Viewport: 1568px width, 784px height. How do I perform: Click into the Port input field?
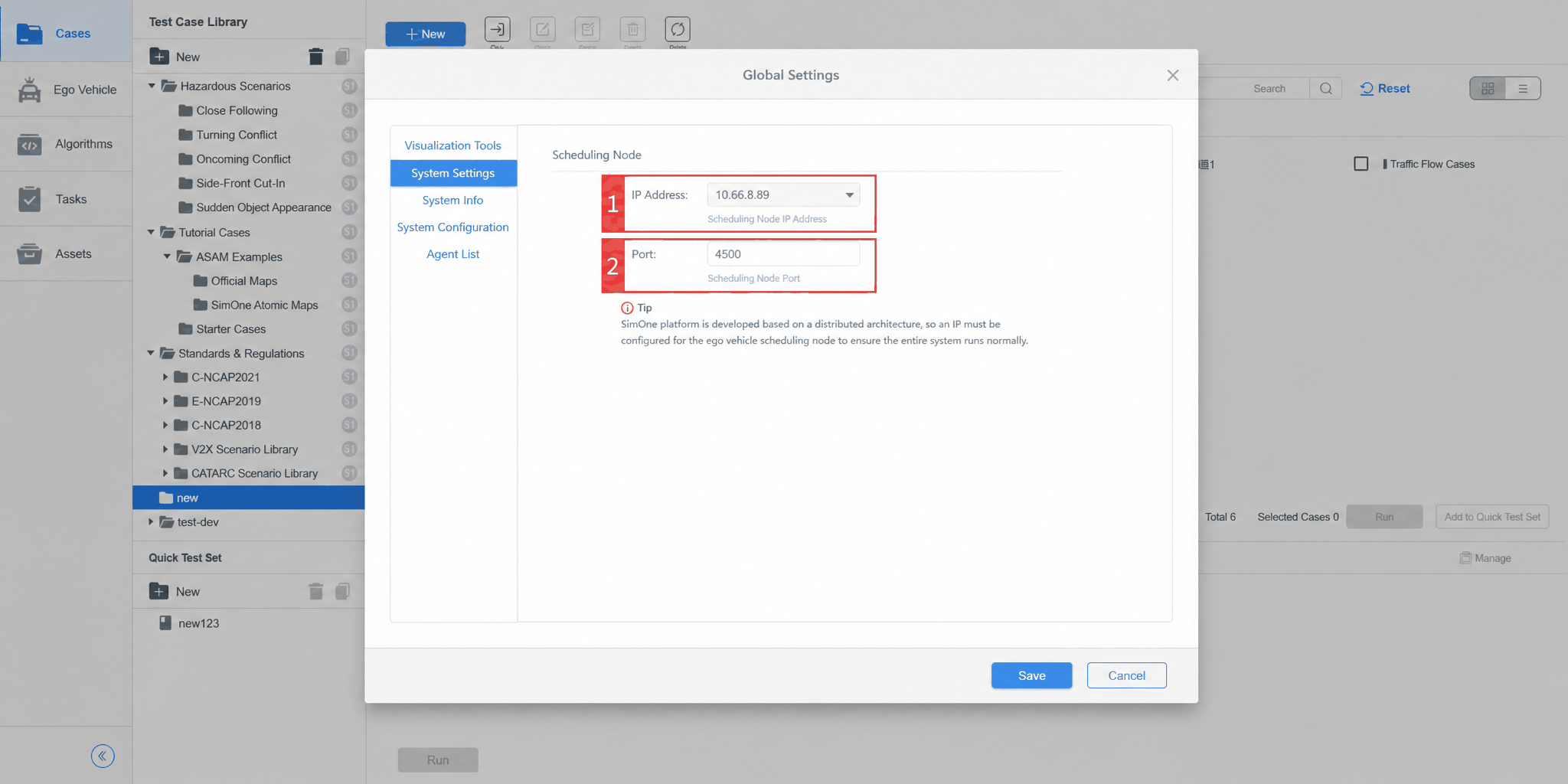783,254
